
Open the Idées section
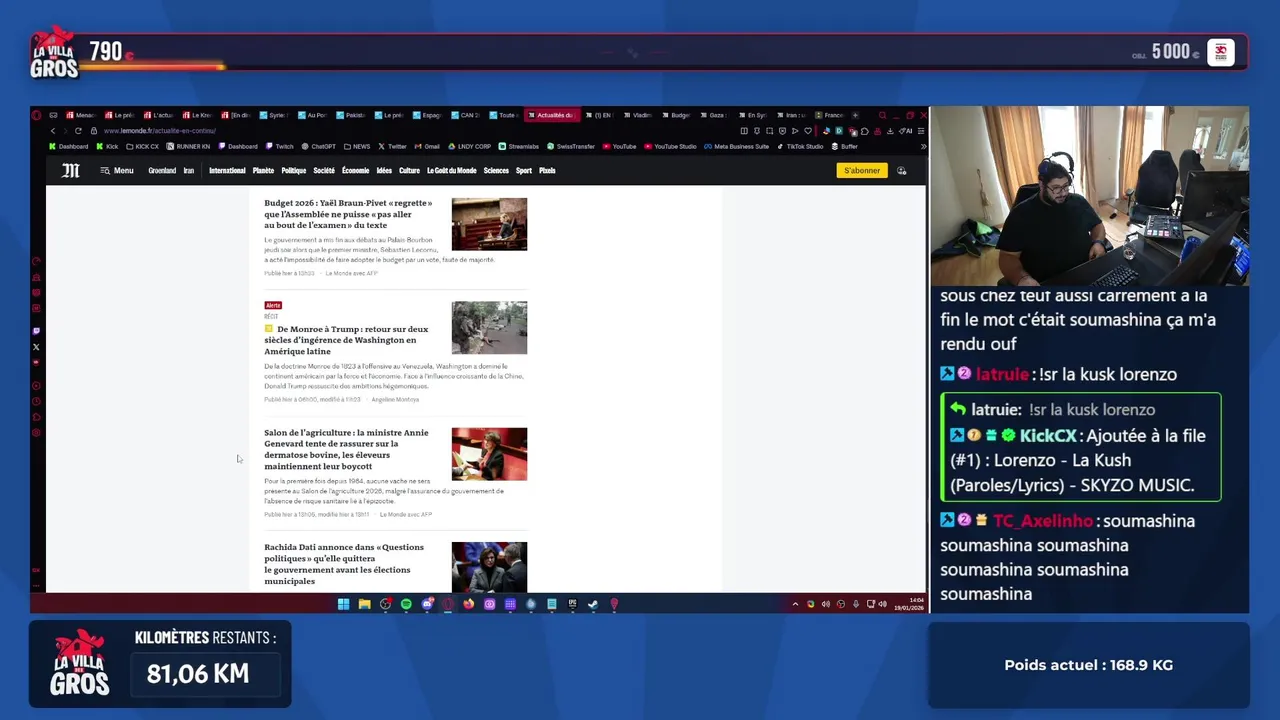(384, 171)
